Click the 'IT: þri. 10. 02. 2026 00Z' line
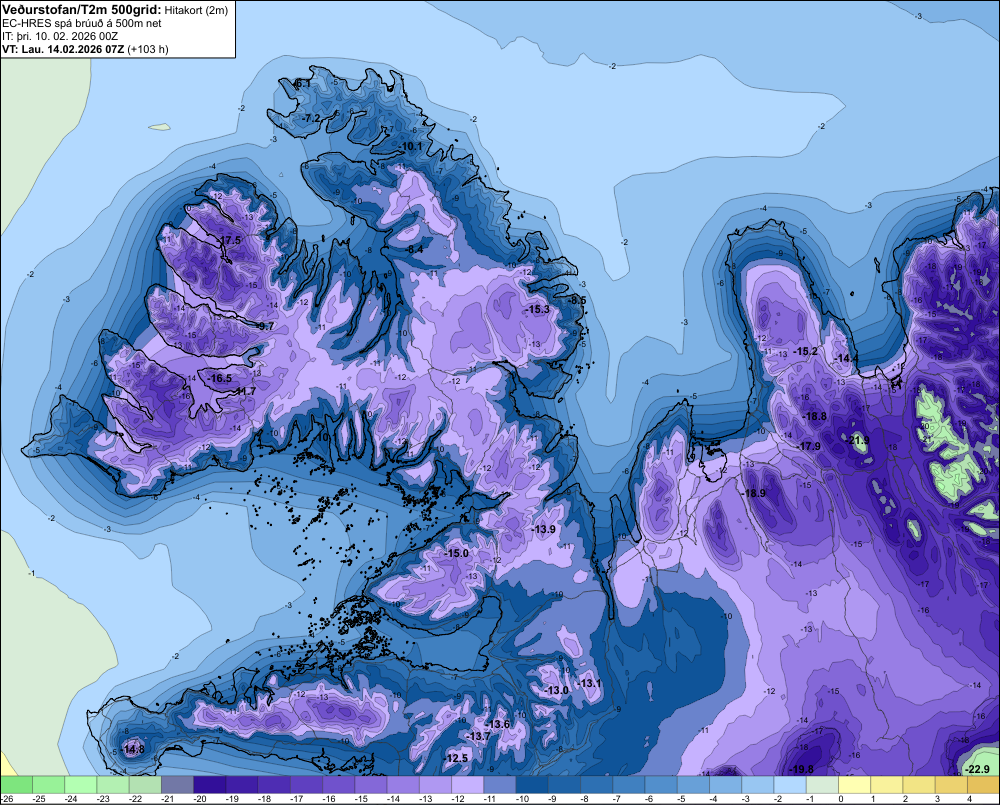This screenshot has width=1000, height=805. [59, 36]
